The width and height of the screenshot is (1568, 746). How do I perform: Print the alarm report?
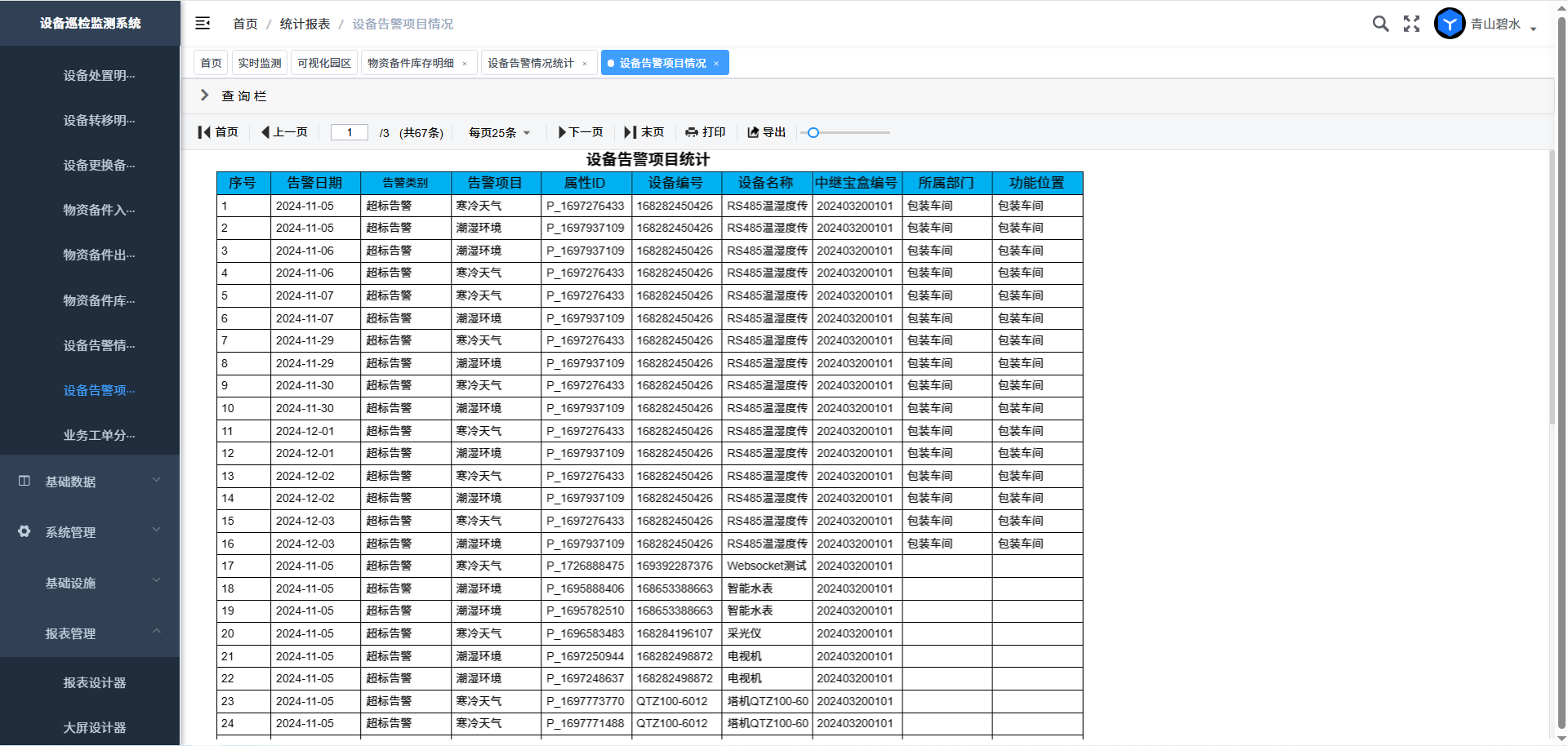[x=705, y=132]
